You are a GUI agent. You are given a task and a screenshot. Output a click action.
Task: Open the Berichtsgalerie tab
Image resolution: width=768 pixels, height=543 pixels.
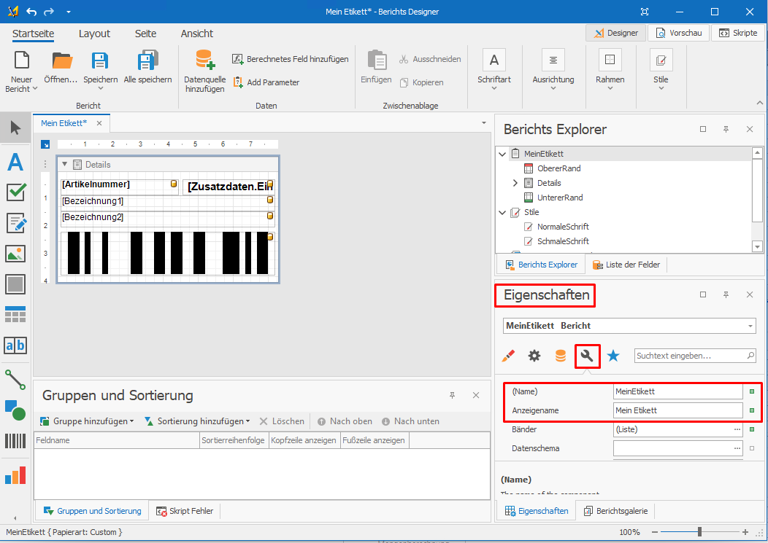616,511
